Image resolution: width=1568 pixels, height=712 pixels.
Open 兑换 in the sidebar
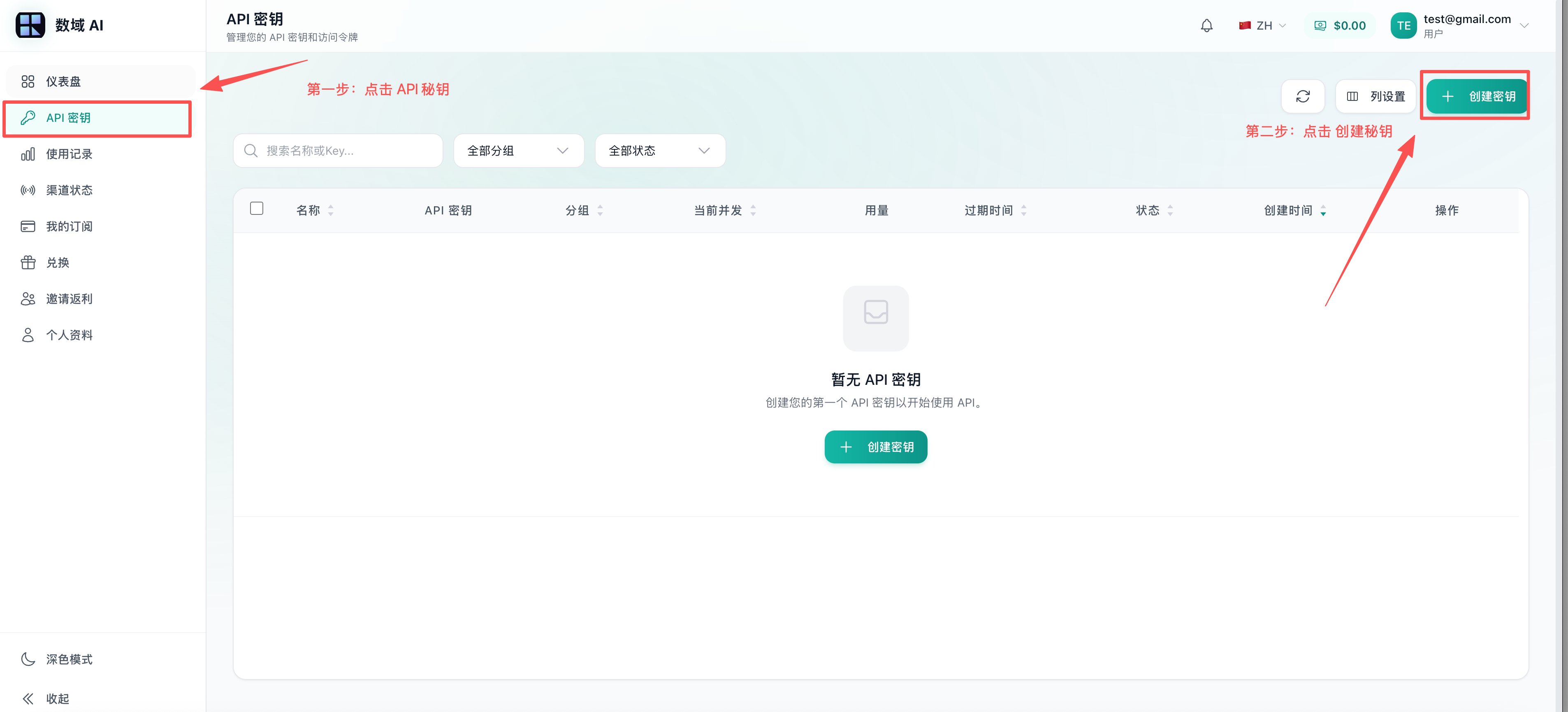100,263
